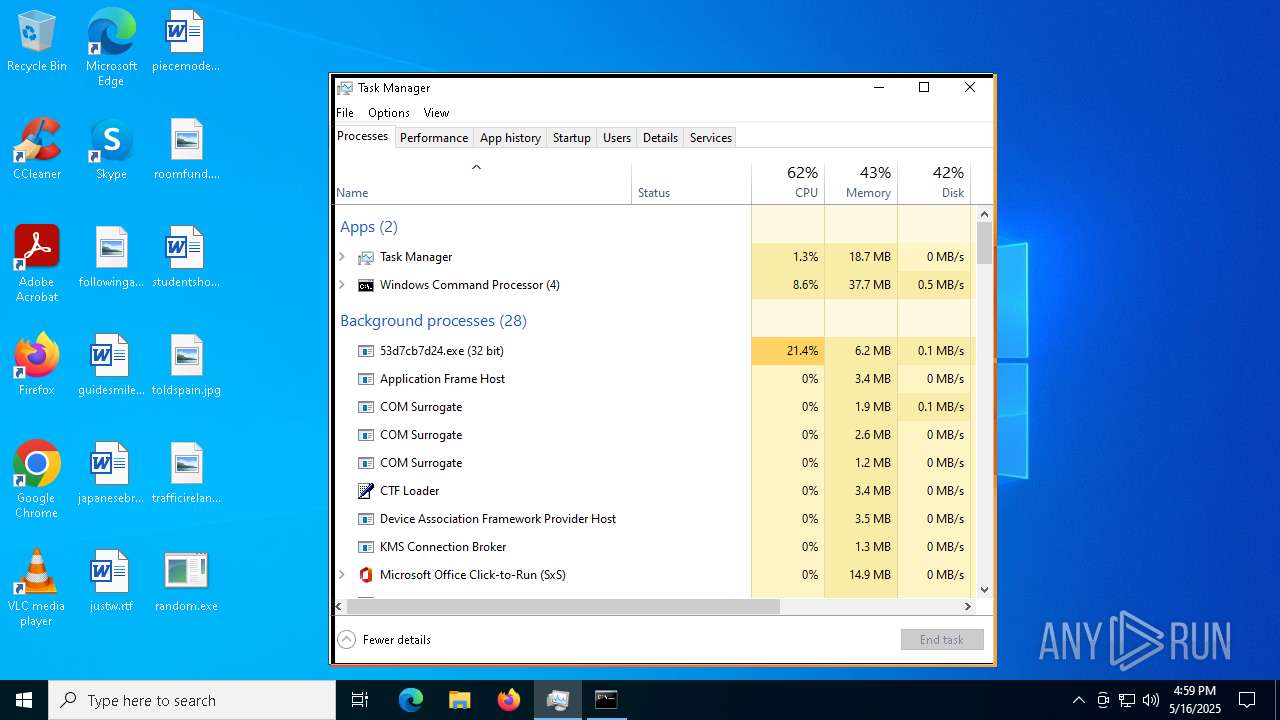This screenshot has width=1280, height=720.
Task: Expand Windows Command Processor (4) group
Action: coord(342,285)
